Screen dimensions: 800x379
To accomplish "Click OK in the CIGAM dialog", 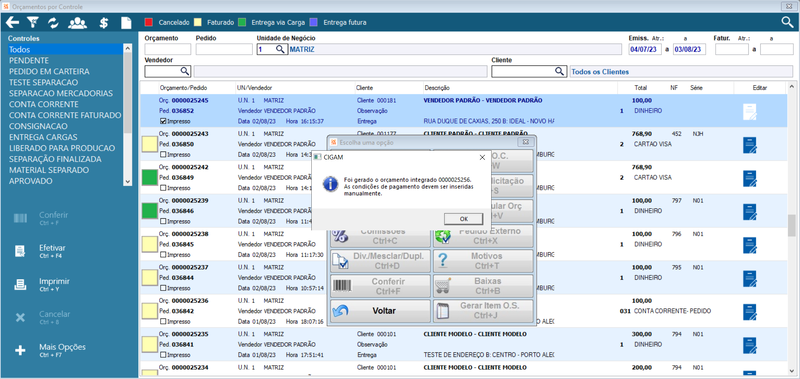I will point(464,219).
